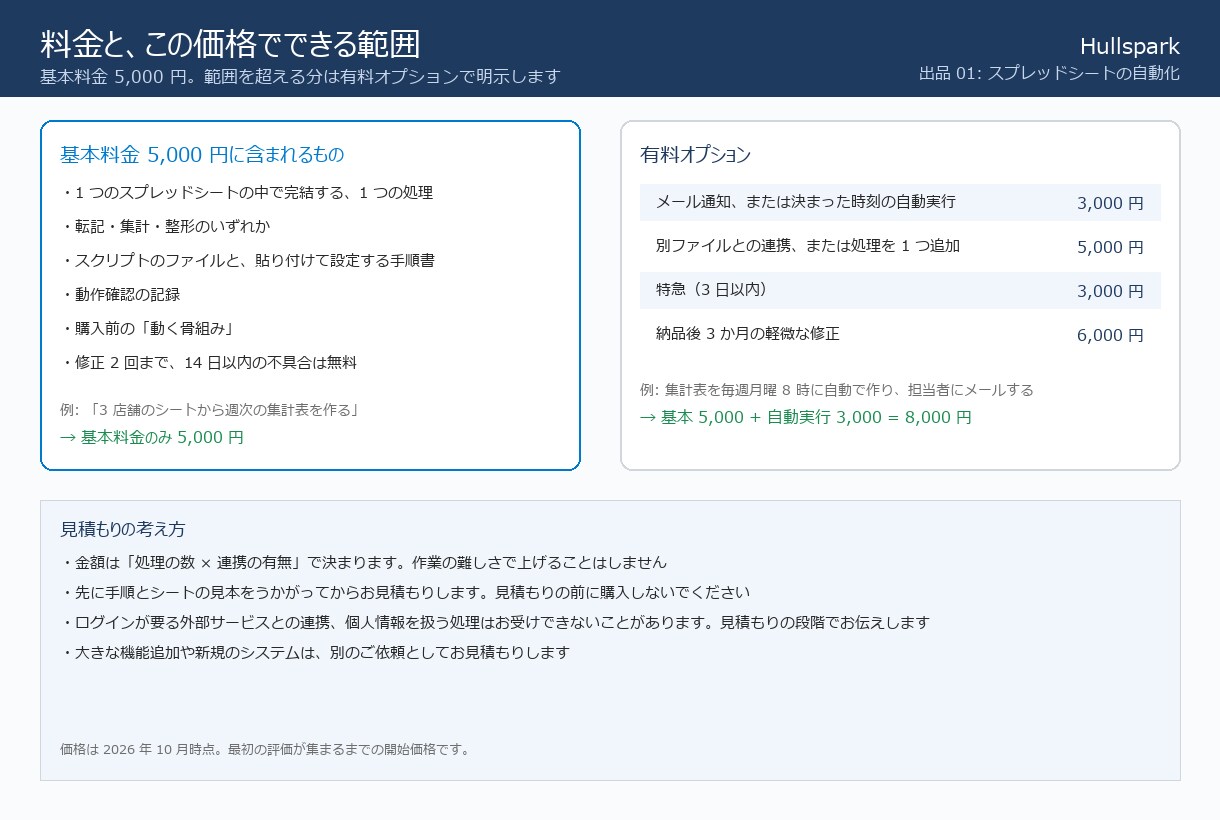
Task: Click the bullet 1 つのスプレッドシートの中で完結する、1 つの処理
Action: 246,192
